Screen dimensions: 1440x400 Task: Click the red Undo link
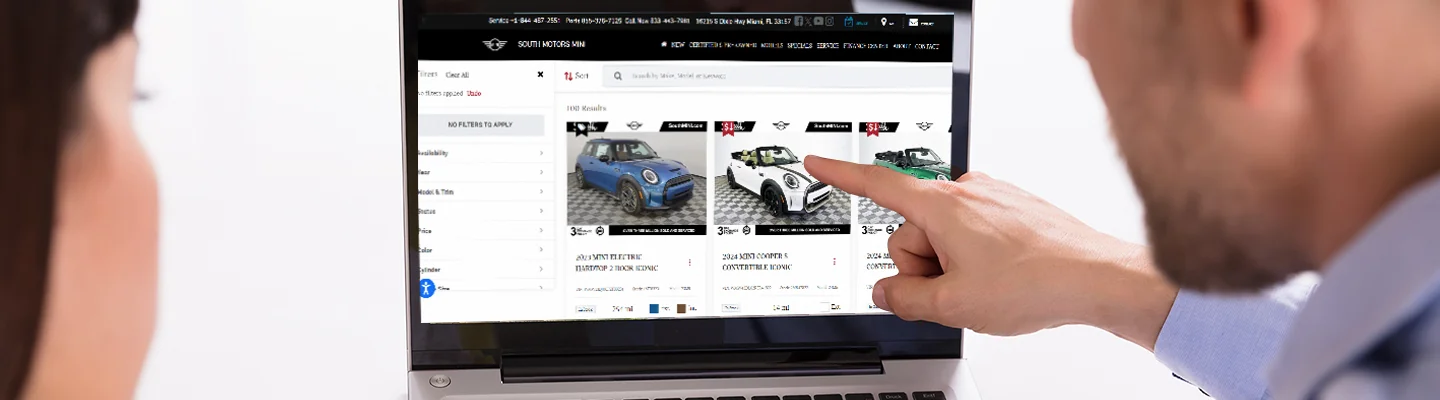[x=474, y=93]
